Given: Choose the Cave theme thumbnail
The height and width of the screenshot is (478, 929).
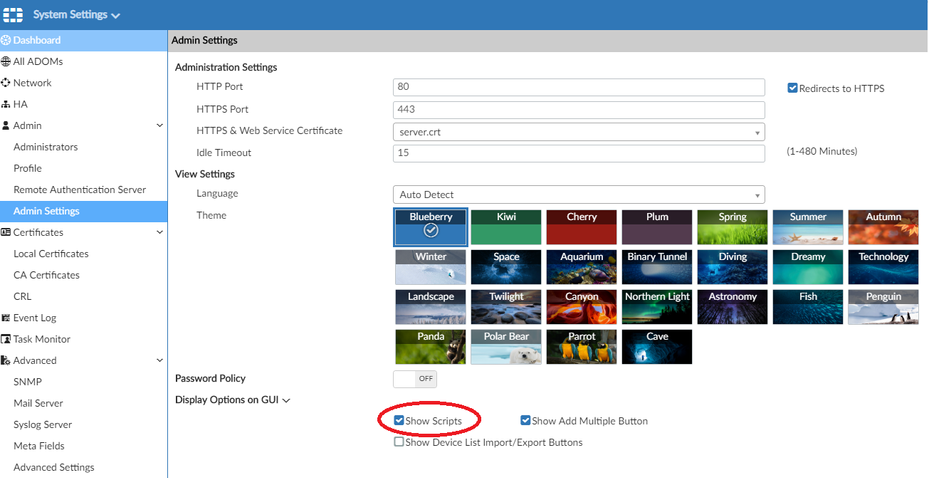Looking at the screenshot, I should [x=657, y=347].
